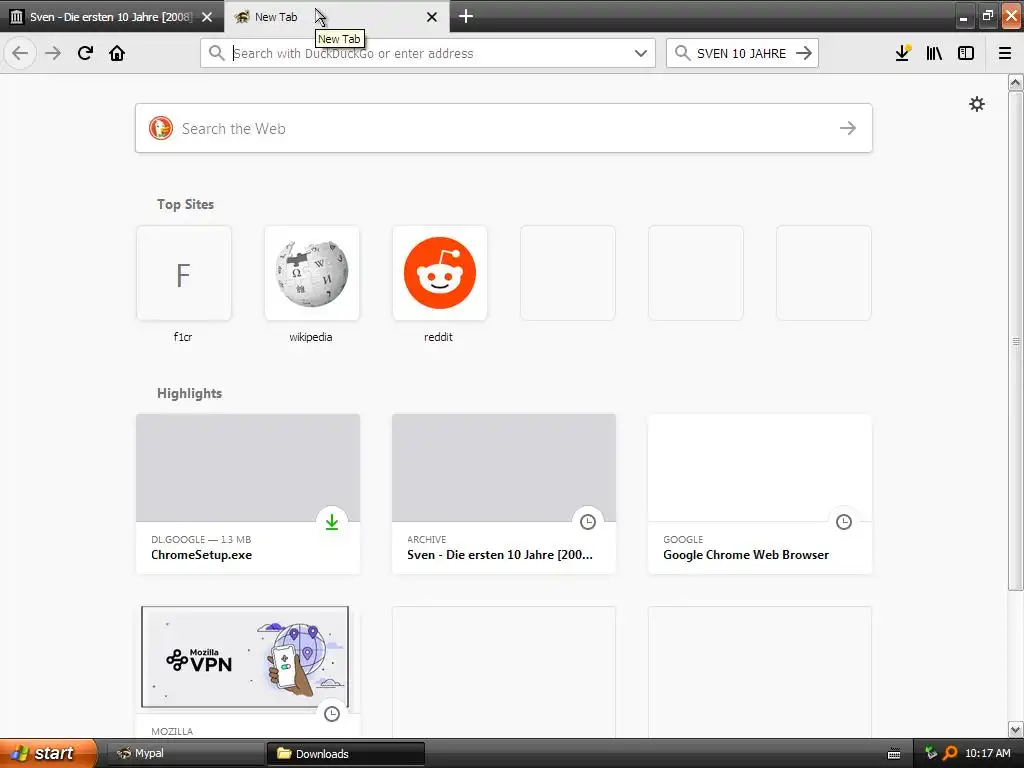Screen dimensions: 1024x768
Task: Focus the Search the Web field
Action: tap(504, 128)
